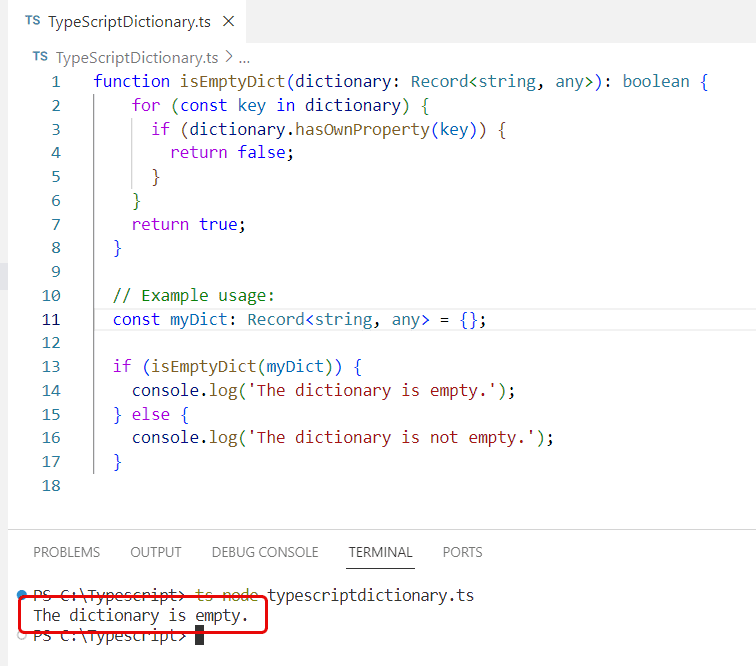Click the myDict variable on line 11

(198, 320)
